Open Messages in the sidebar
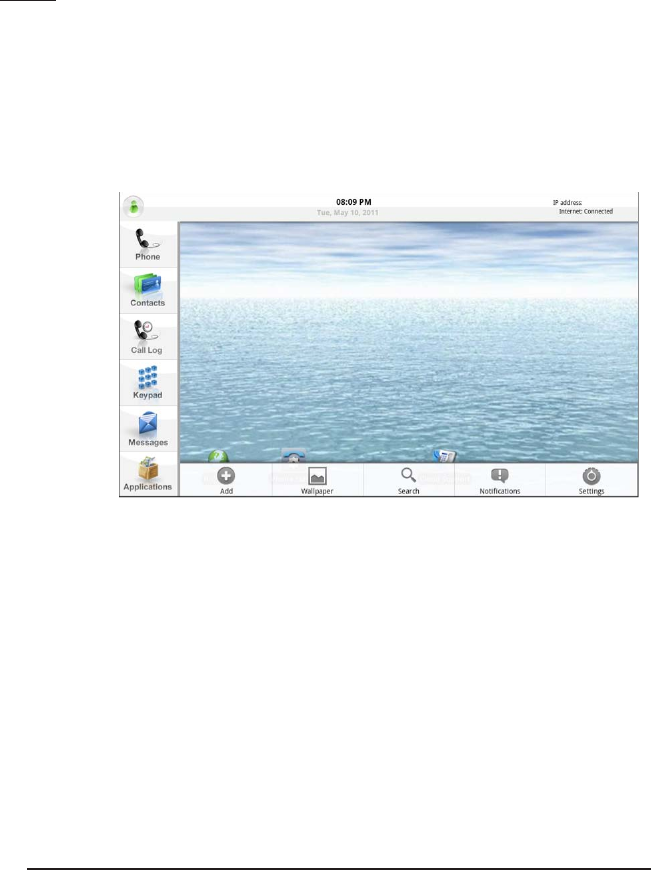 [x=148, y=429]
